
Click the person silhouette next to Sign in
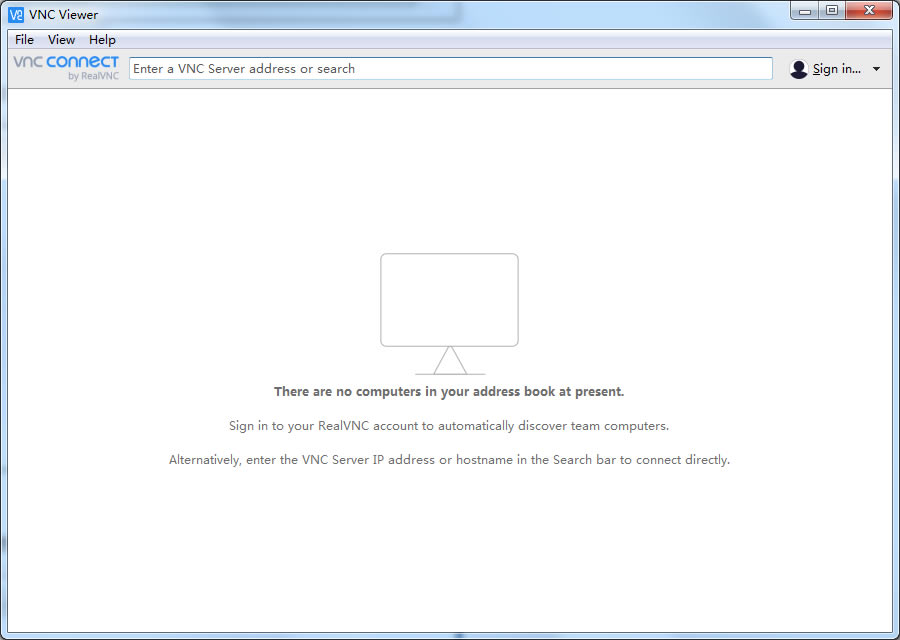click(798, 68)
